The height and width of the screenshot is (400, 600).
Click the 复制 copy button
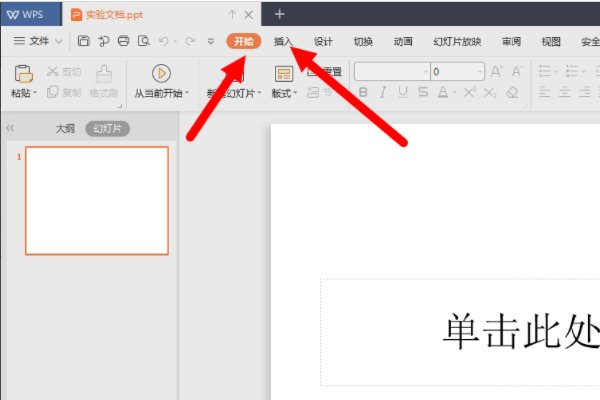pos(64,92)
